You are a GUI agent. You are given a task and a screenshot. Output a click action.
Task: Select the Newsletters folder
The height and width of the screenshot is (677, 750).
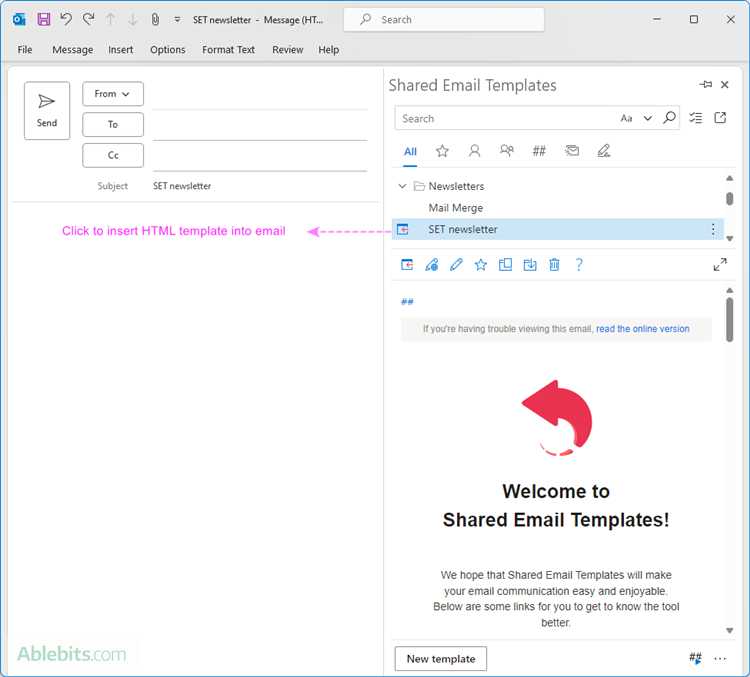click(x=456, y=186)
